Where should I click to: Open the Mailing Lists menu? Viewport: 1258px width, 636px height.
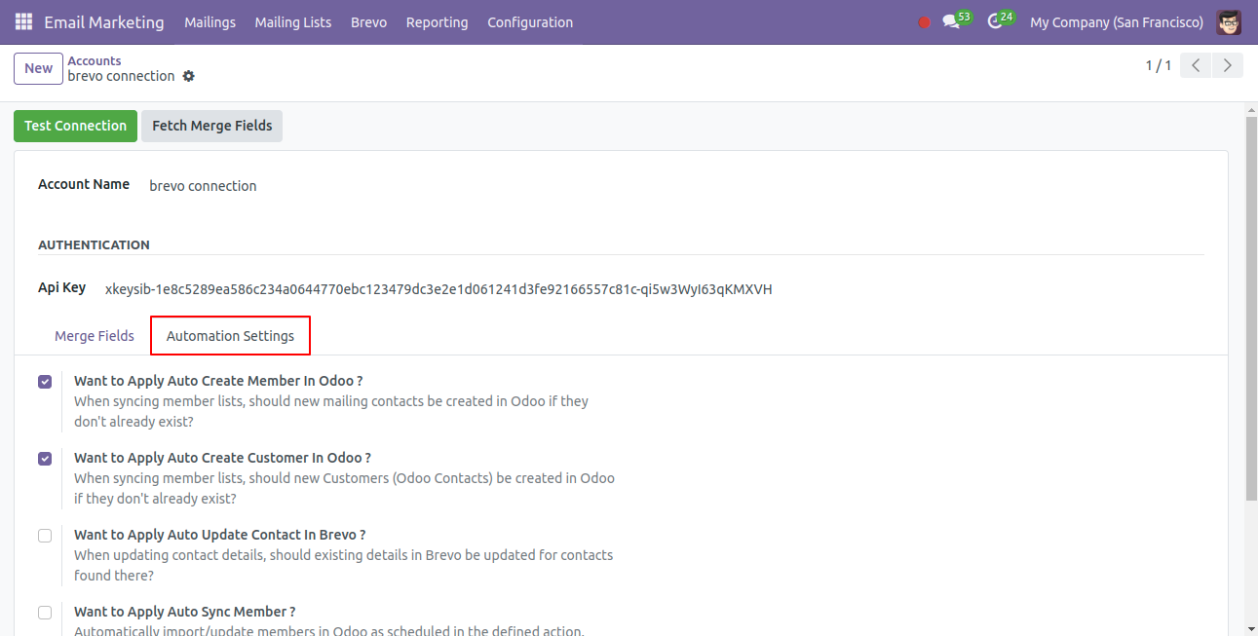click(293, 22)
